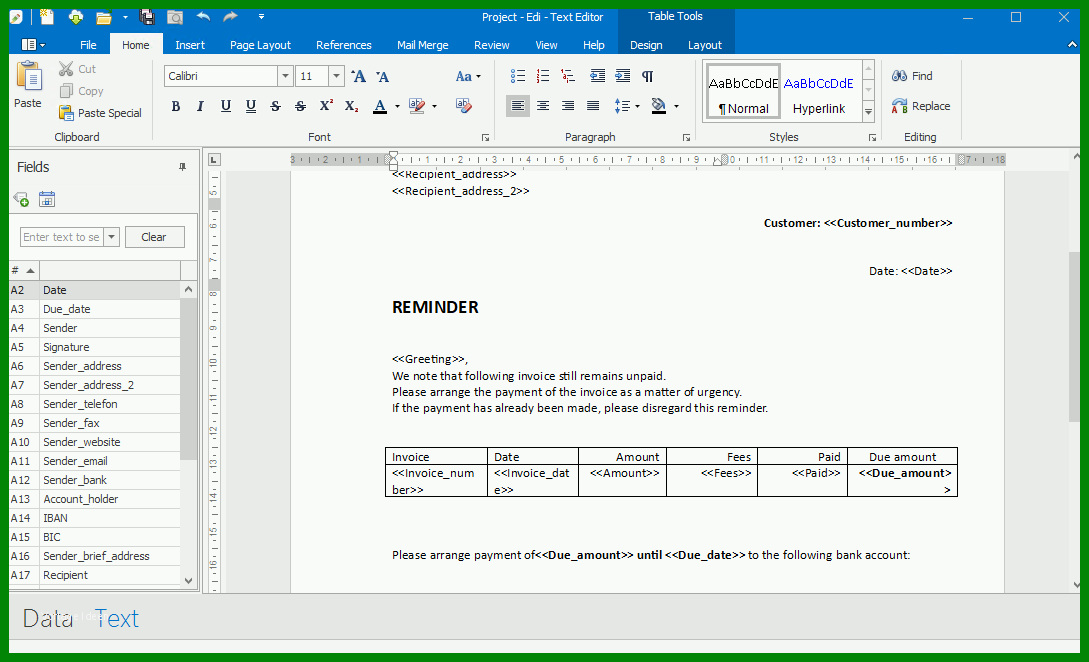The height and width of the screenshot is (662, 1089).
Task: Toggle Italic formatting
Action: tap(200, 106)
